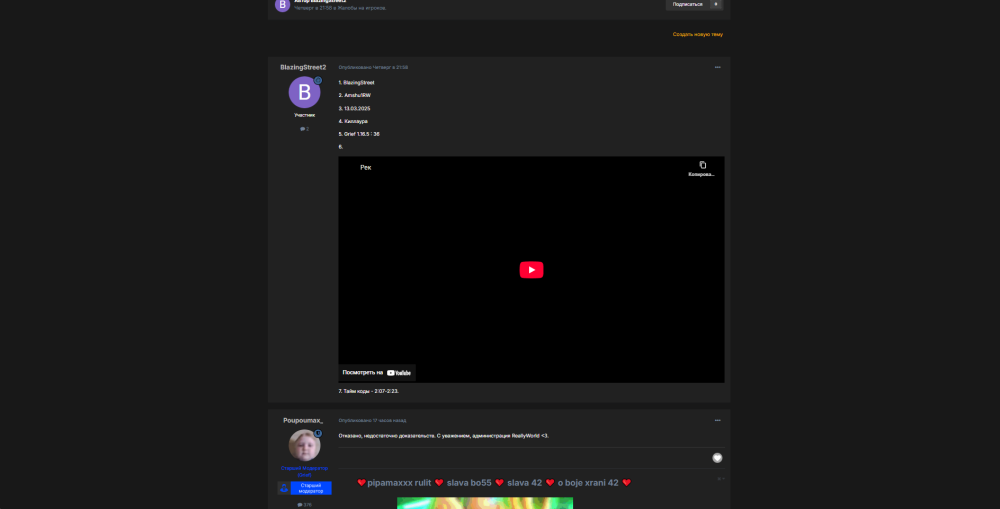
Task: Click line '5. Grief 1.16.5 : 36'
Action: tap(359, 134)
